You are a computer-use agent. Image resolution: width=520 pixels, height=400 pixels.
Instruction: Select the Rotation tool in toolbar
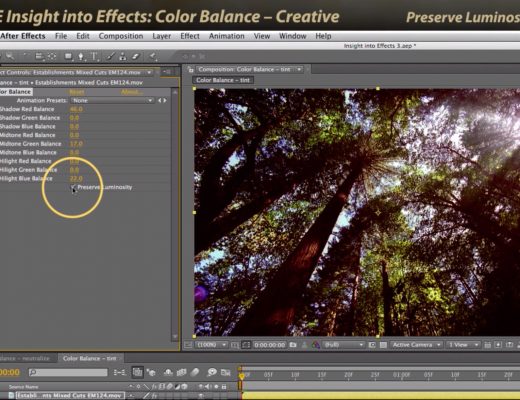(26, 56)
